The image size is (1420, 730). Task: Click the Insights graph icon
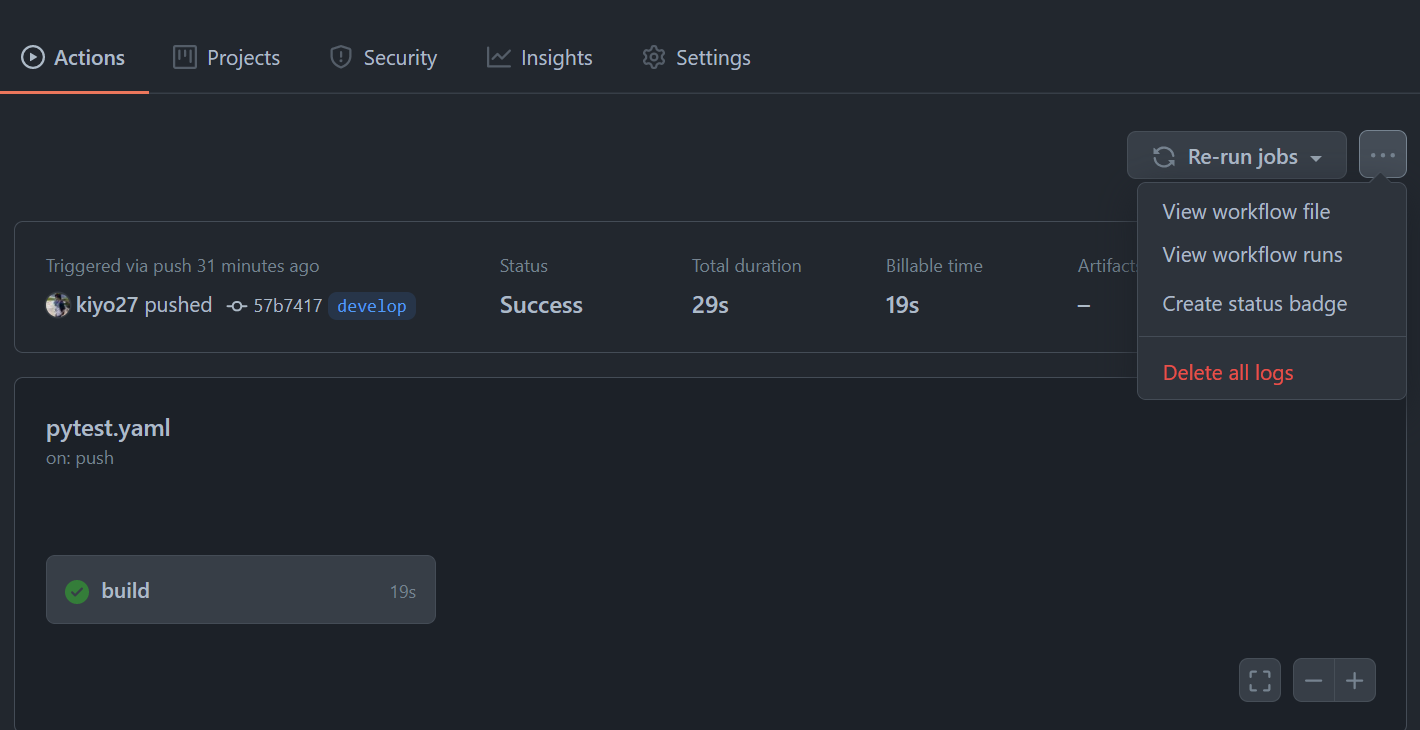point(498,57)
